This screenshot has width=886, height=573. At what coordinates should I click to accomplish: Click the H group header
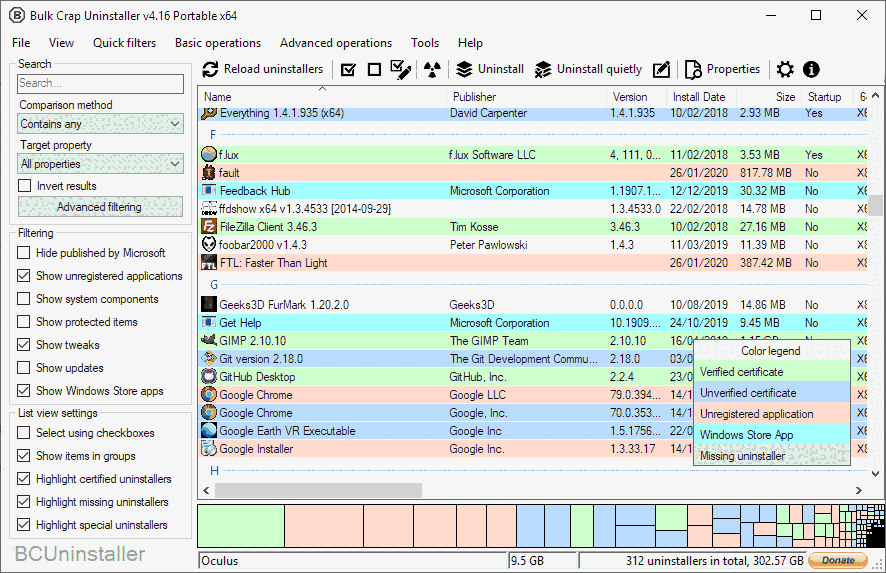point(214,470)
